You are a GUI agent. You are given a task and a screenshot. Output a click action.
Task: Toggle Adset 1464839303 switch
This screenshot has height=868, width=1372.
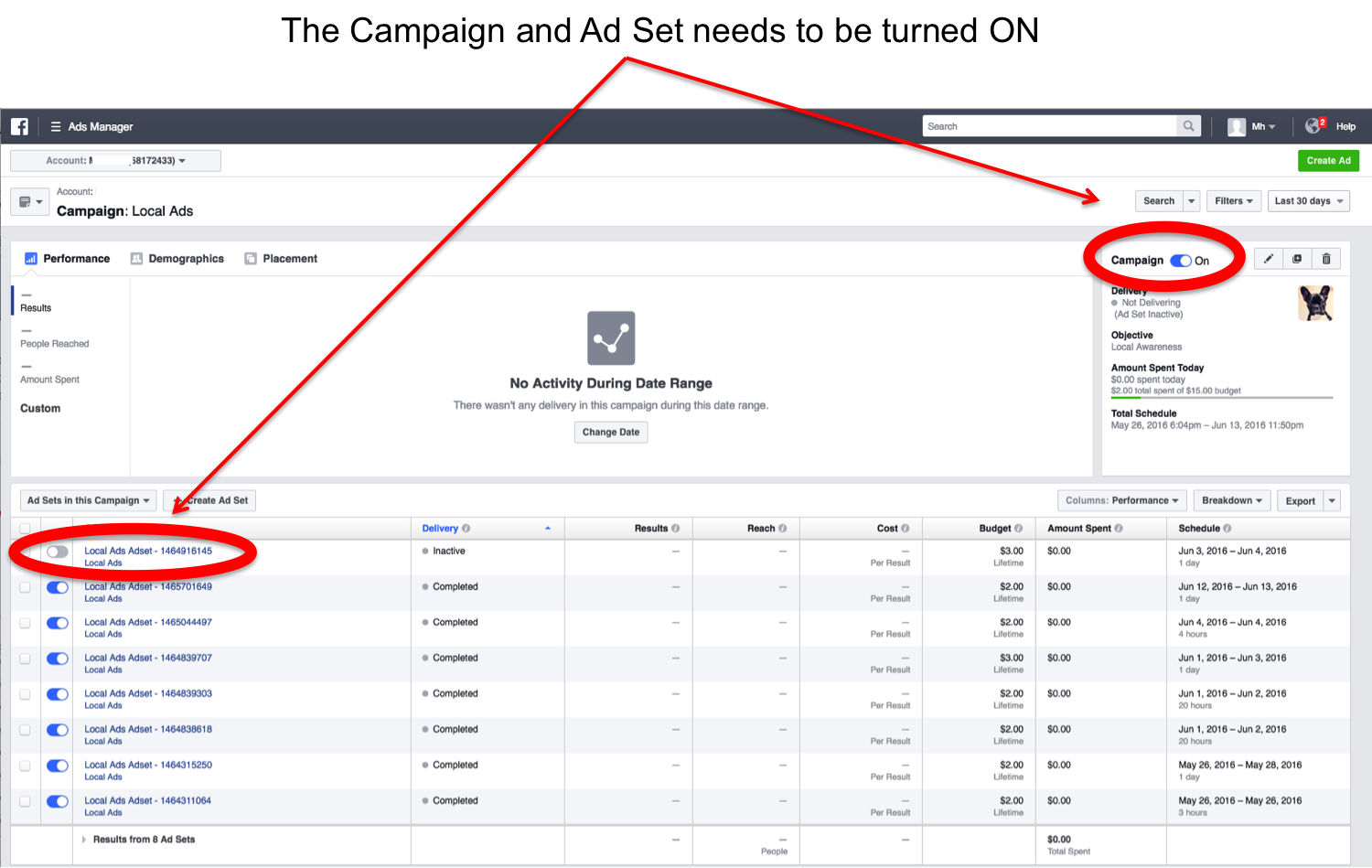58,694
